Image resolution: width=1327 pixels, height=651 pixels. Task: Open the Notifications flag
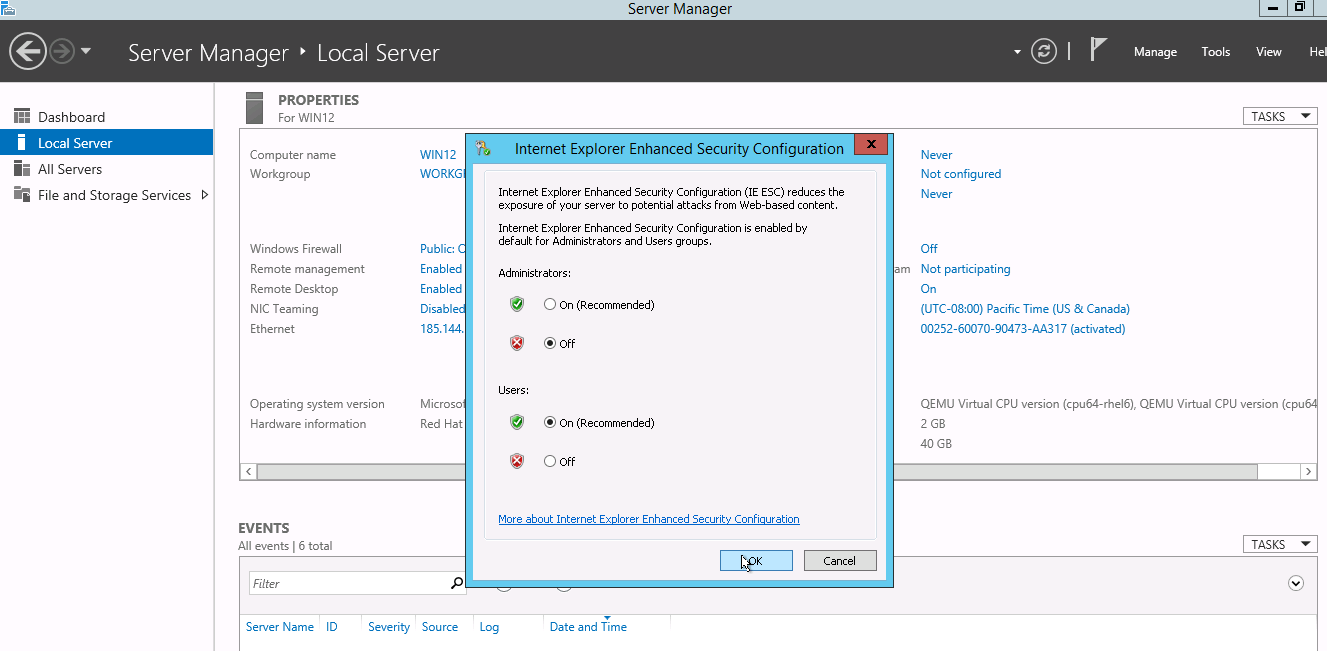point(1098,49)
